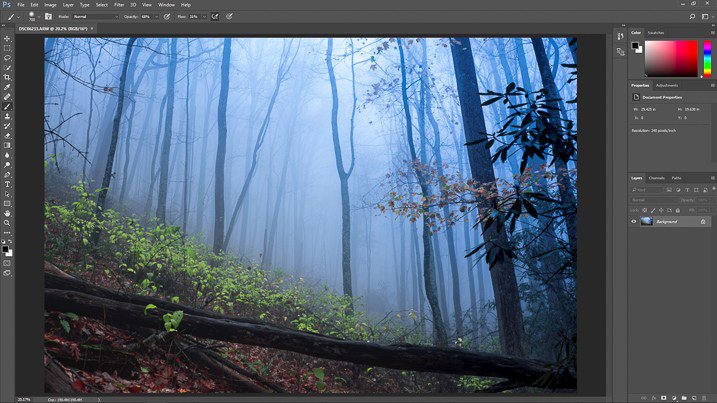Select the Blur tool

click(7, 155)
